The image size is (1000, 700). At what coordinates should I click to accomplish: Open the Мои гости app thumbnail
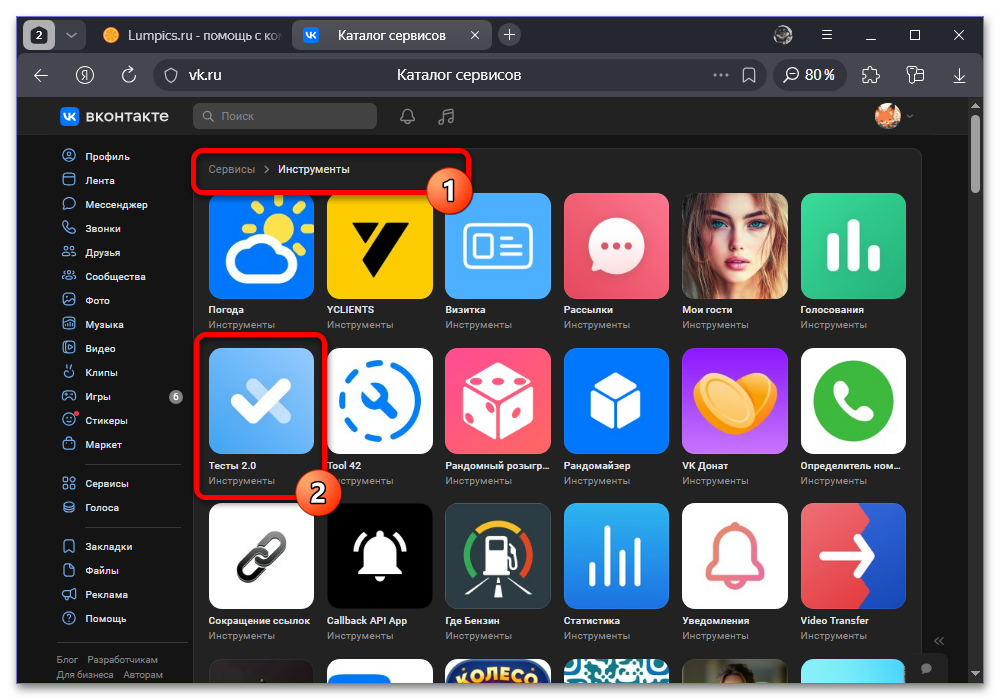(x=735, y=246)
